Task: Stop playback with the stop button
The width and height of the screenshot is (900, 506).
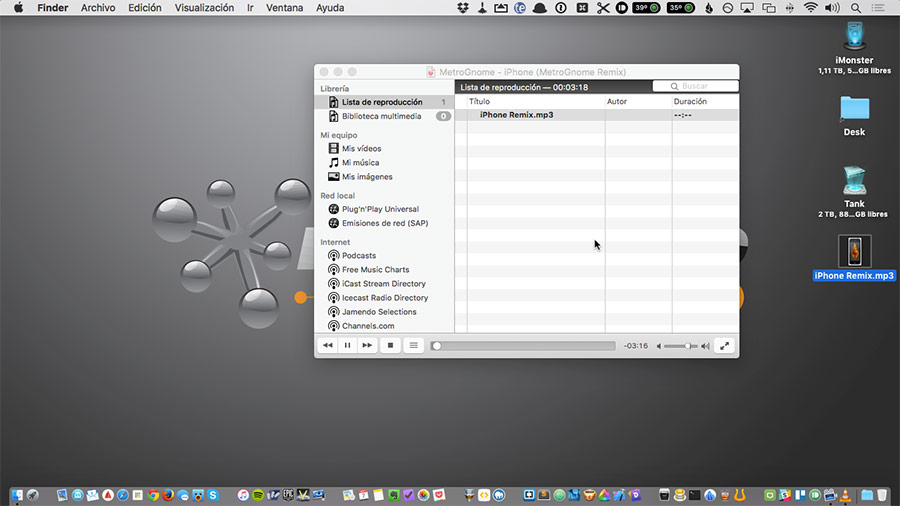Action: [390, 345]
